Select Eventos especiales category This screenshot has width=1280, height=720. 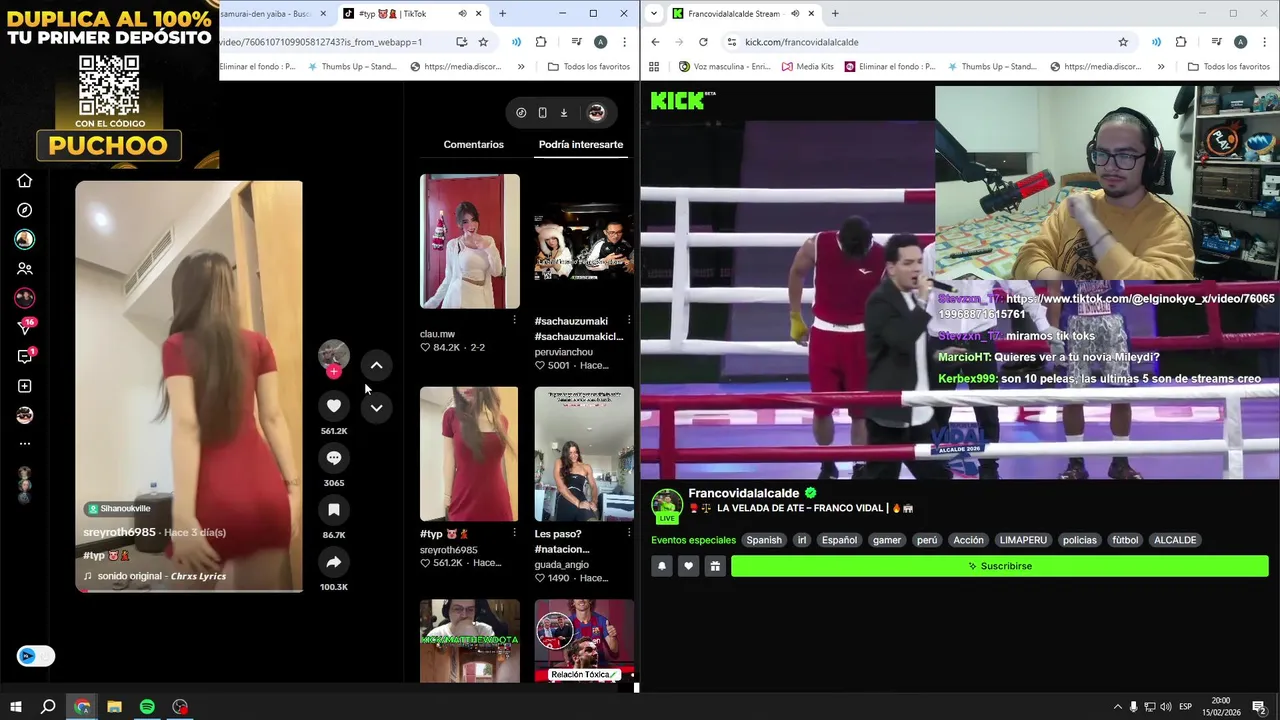pyautogui.click(x=693, y=540)
